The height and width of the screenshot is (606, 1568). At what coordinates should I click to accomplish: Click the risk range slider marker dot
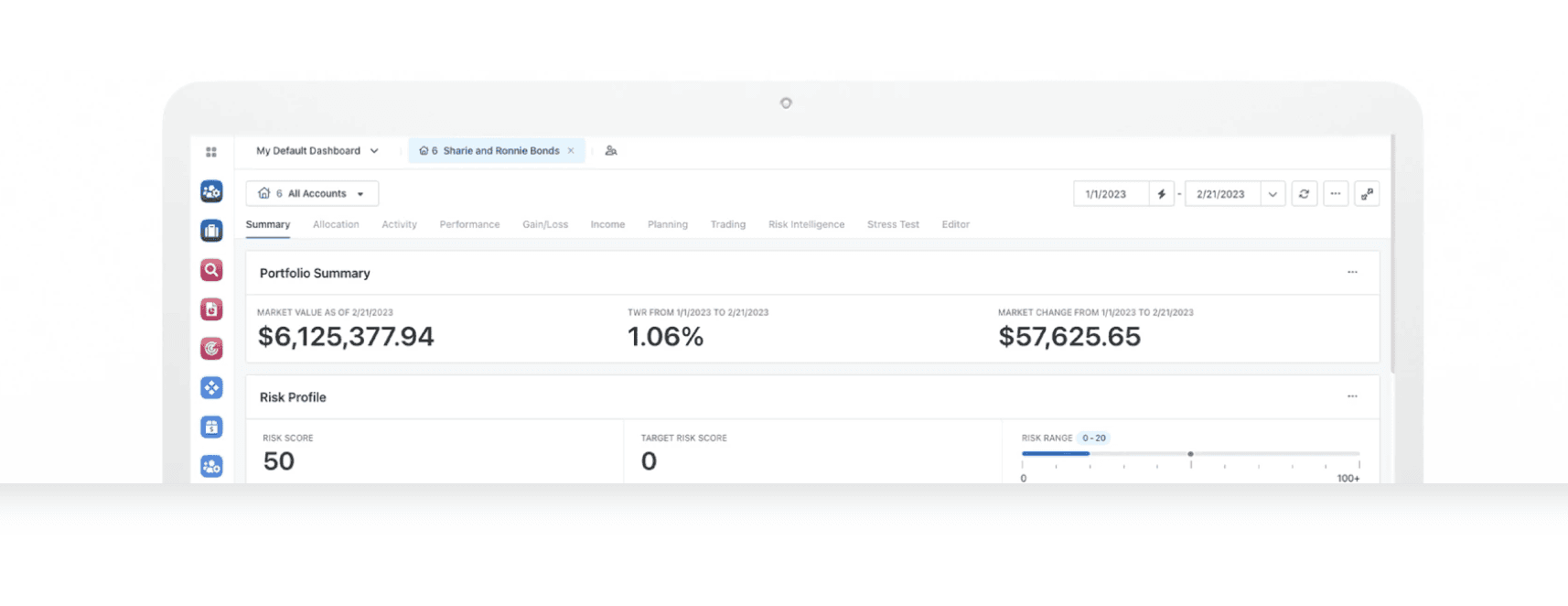pyautogui.click(x=1190, y=454)
